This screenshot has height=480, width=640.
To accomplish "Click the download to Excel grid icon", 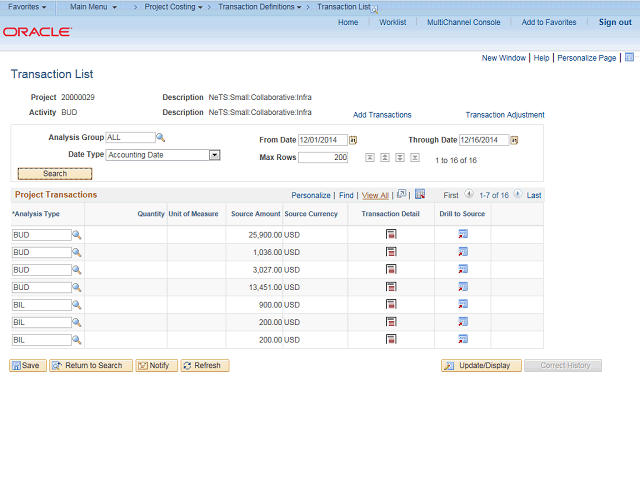I will (x=420, y=194).
